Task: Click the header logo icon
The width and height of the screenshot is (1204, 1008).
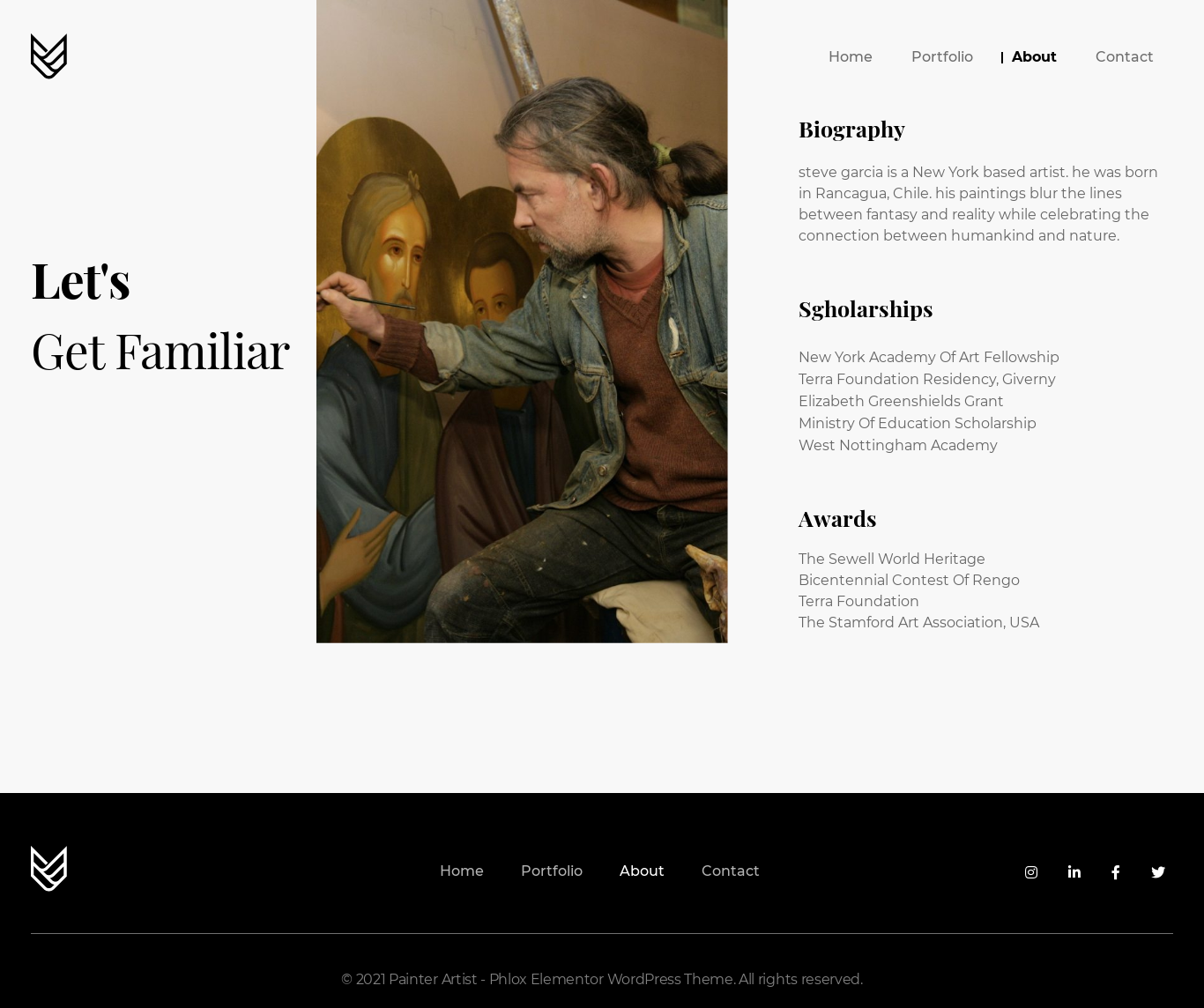Action: [x=48, y=56]
